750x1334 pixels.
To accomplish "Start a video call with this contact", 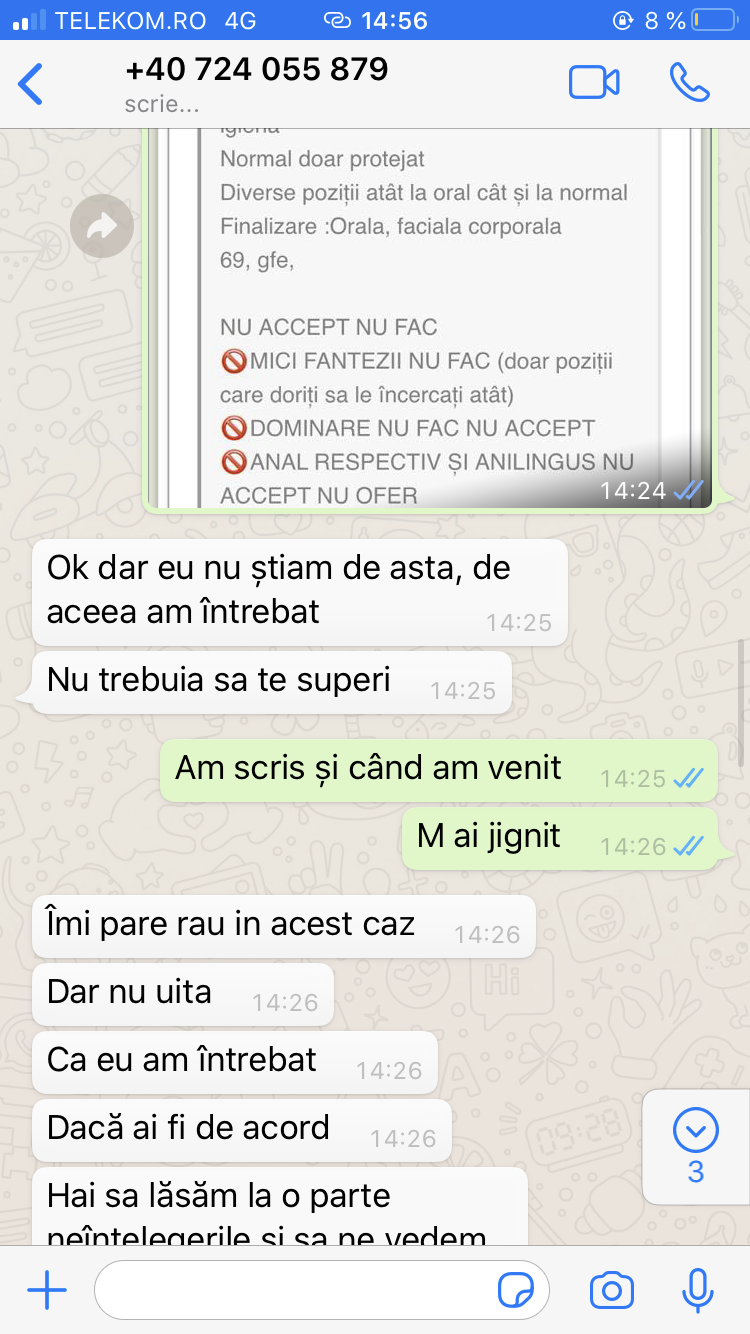I will point(594,83).
